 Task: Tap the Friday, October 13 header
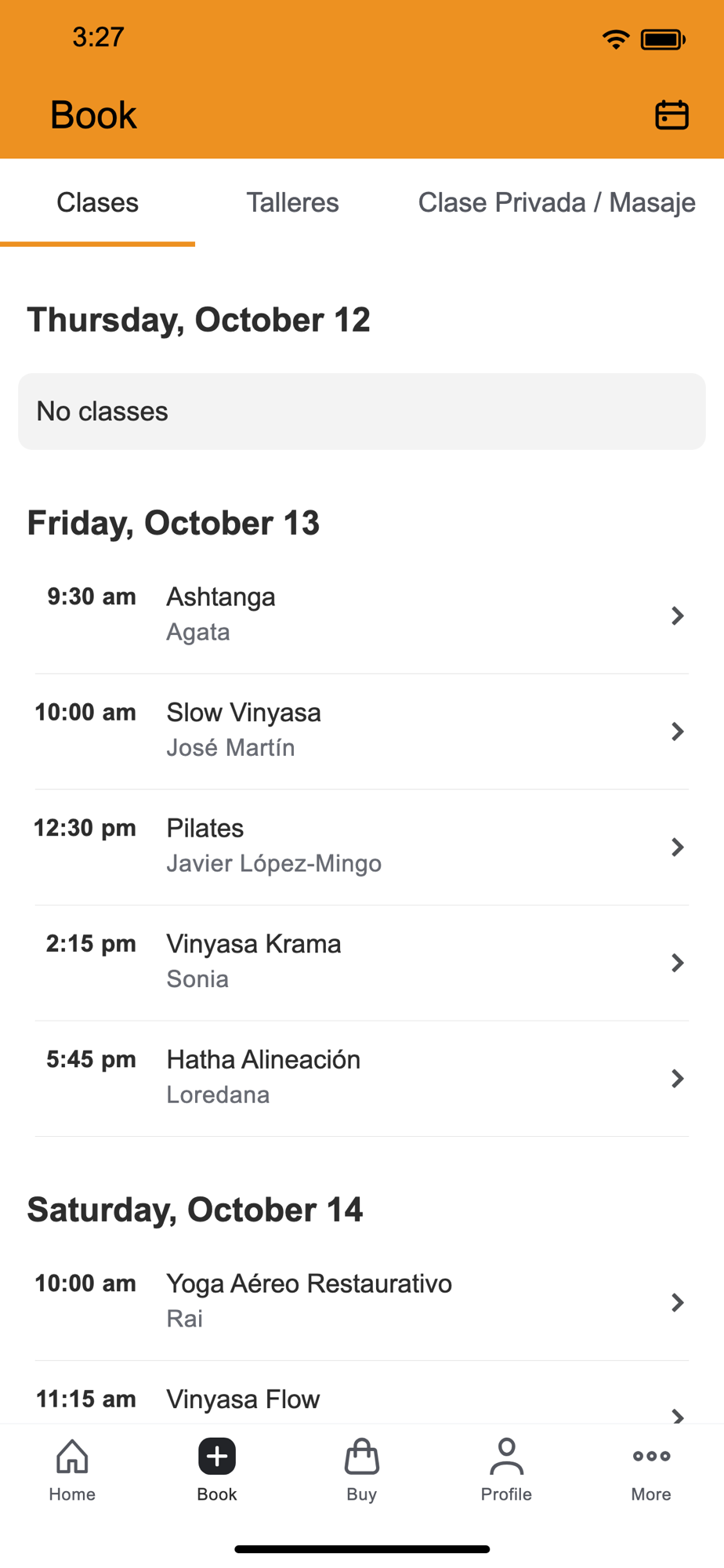point(173,523)
